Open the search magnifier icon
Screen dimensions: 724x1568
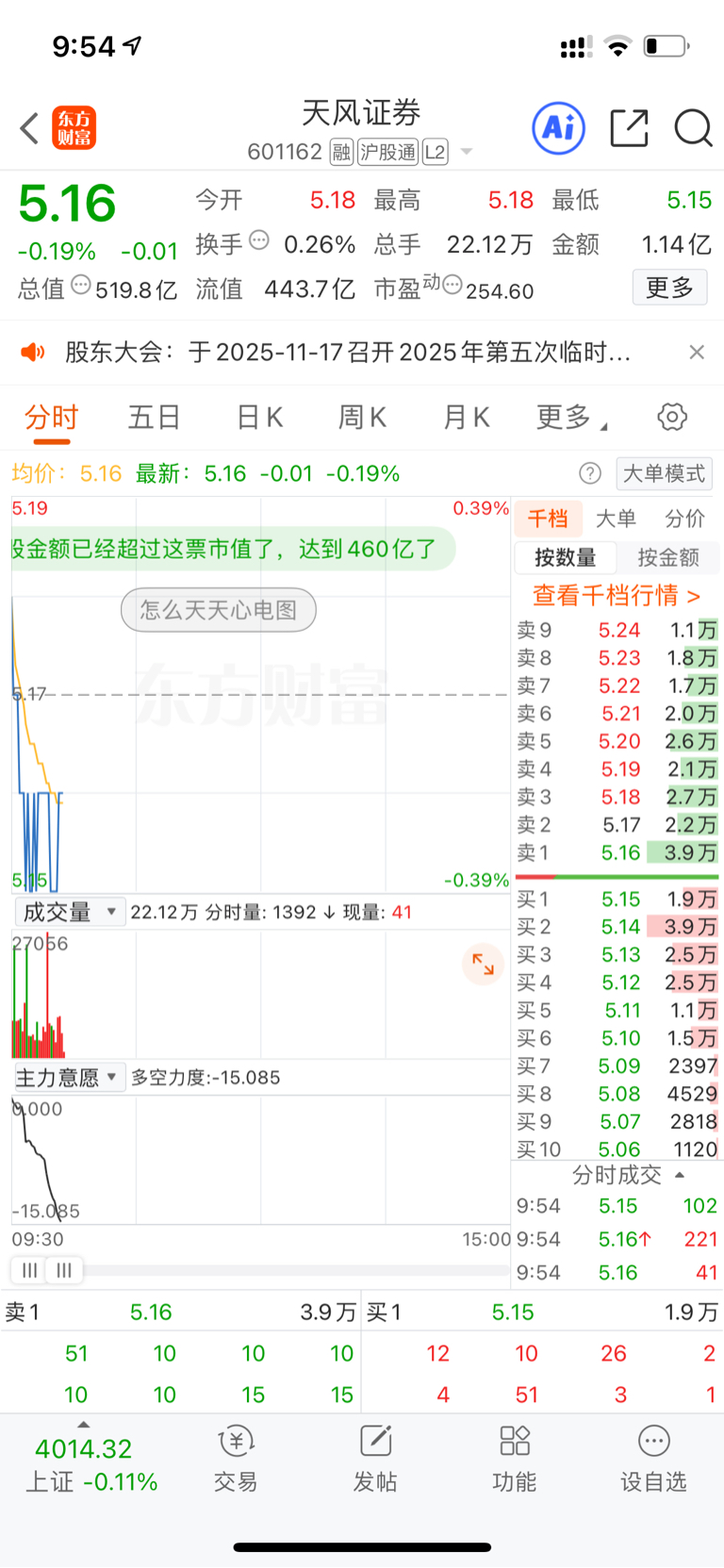(x=693, y=128)
